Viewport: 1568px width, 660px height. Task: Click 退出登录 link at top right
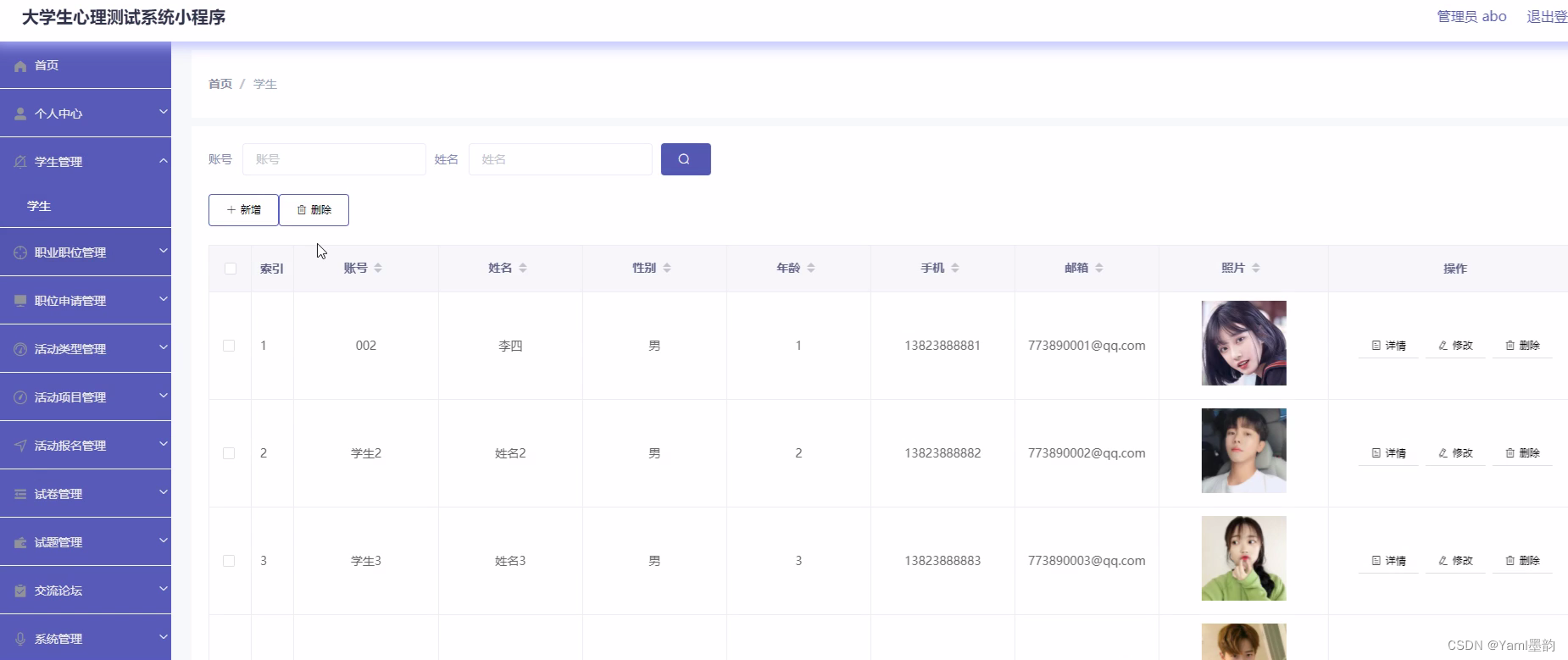click(x=1547, y=17)
